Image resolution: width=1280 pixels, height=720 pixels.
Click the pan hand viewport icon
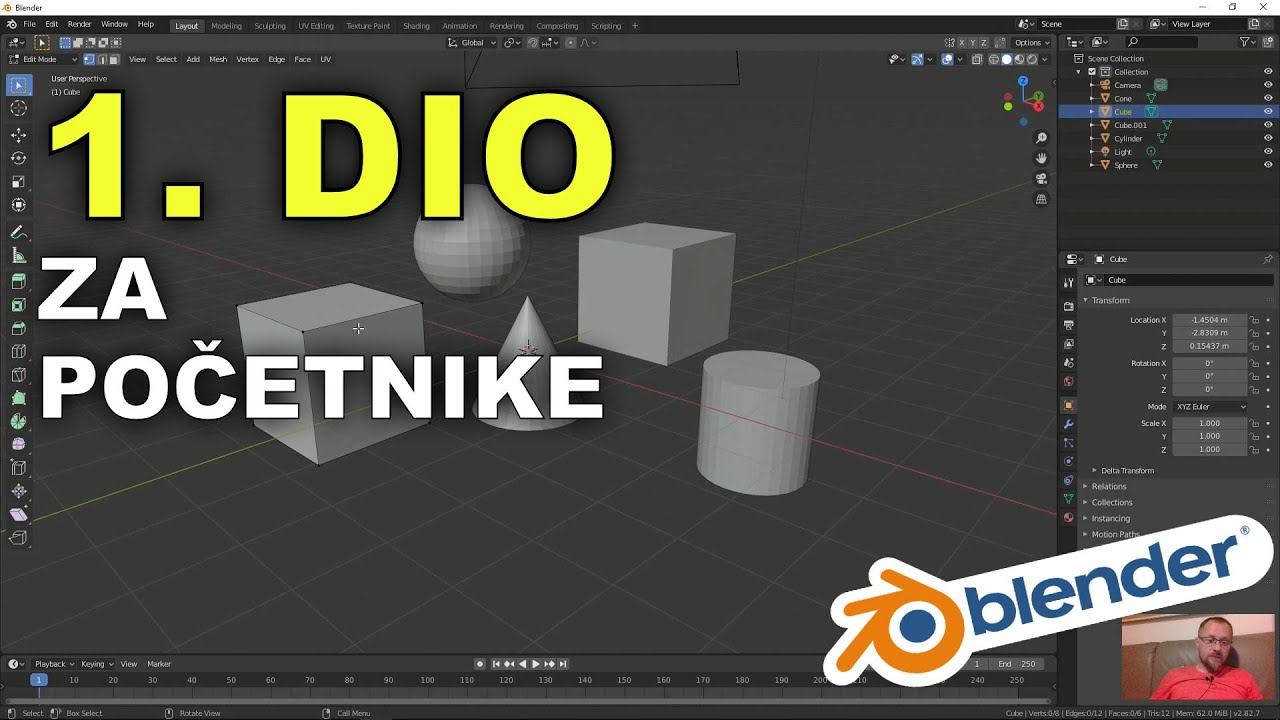[1041, 158]
